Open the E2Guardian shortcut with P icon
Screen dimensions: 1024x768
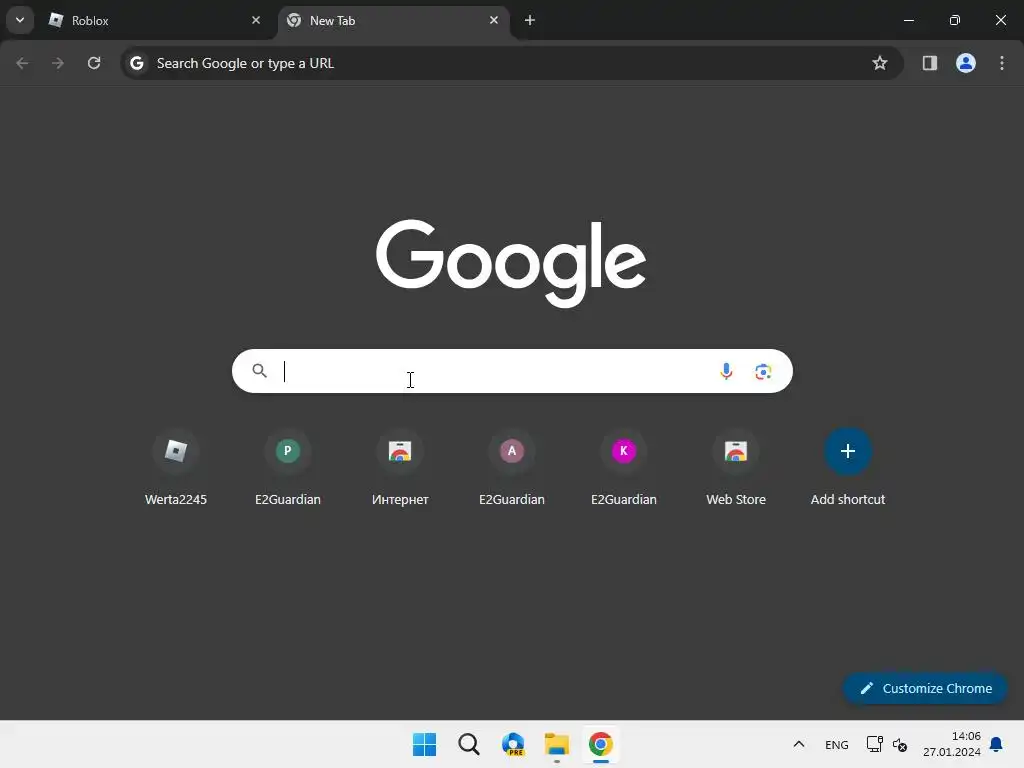coord(288,468)
